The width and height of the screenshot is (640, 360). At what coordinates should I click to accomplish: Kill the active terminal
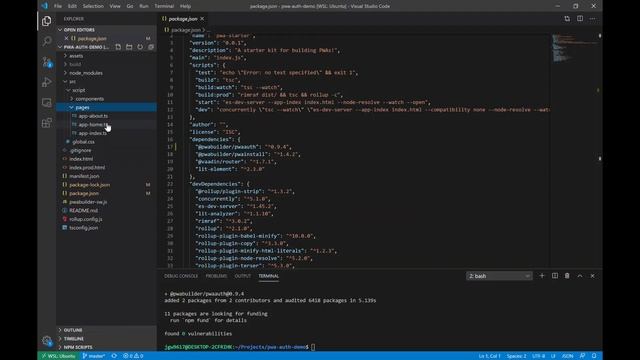[x=567, y=276]
